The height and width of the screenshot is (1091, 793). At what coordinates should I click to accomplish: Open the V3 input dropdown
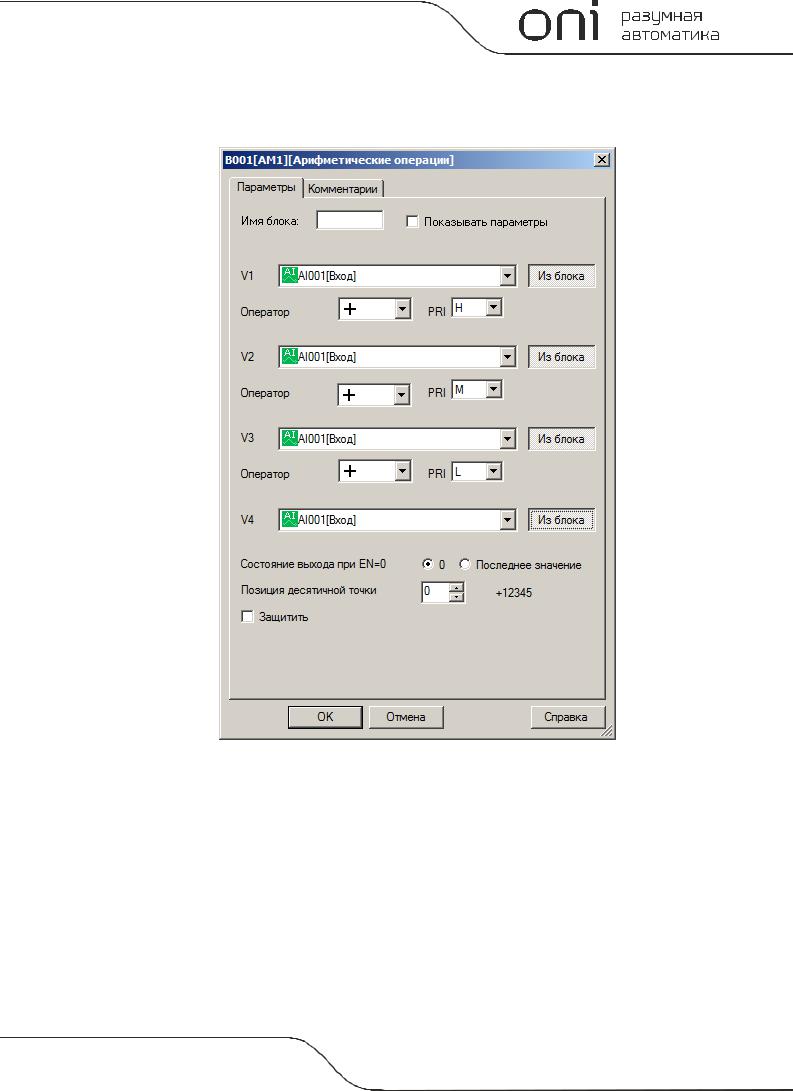coord(507,439)
